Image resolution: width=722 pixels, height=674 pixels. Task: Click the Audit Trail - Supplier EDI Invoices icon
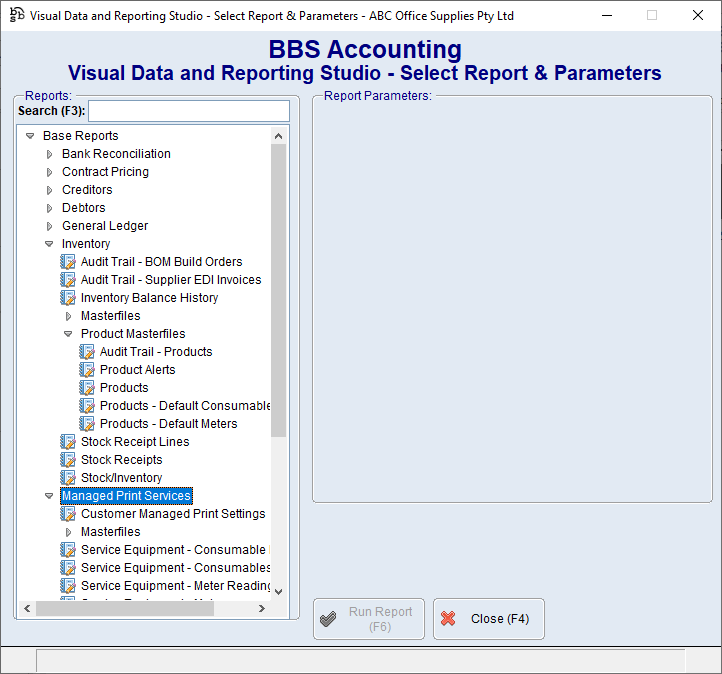(68, 280)
